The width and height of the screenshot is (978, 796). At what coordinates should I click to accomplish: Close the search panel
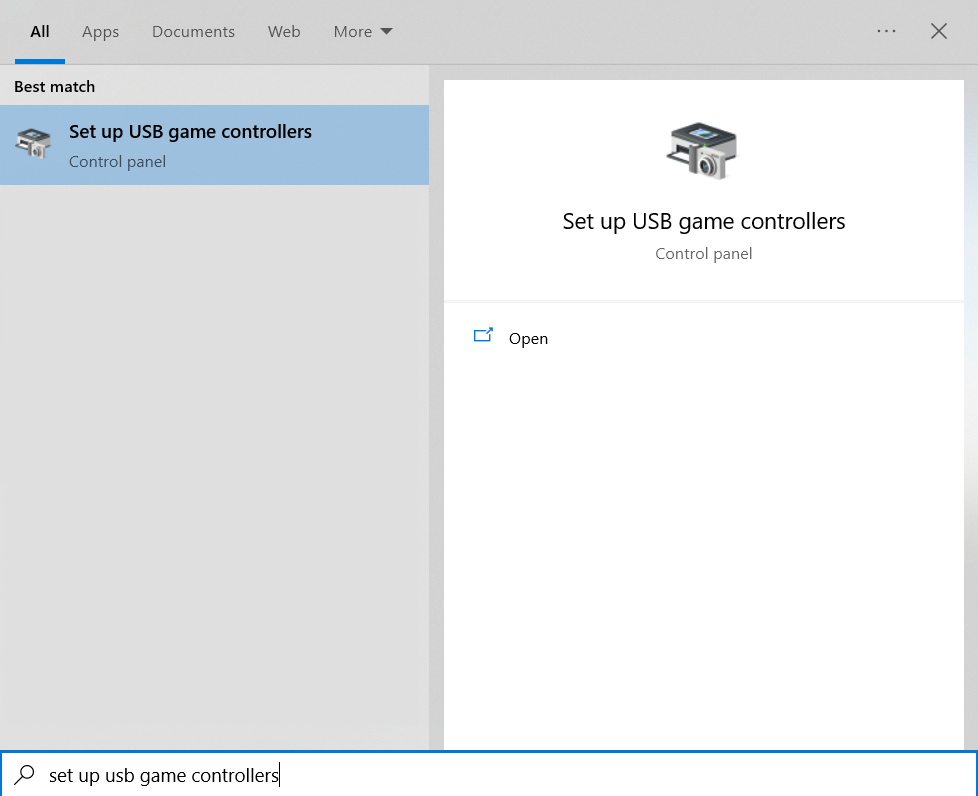pos(939,31)
